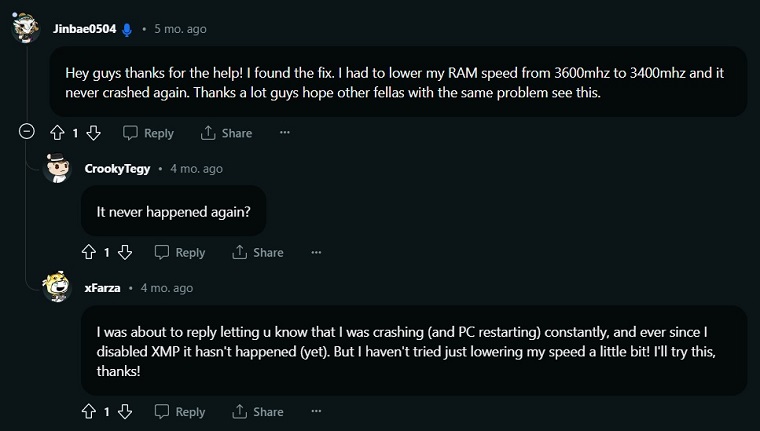Reply to Jinbae0504's comment

click(148, 133)
